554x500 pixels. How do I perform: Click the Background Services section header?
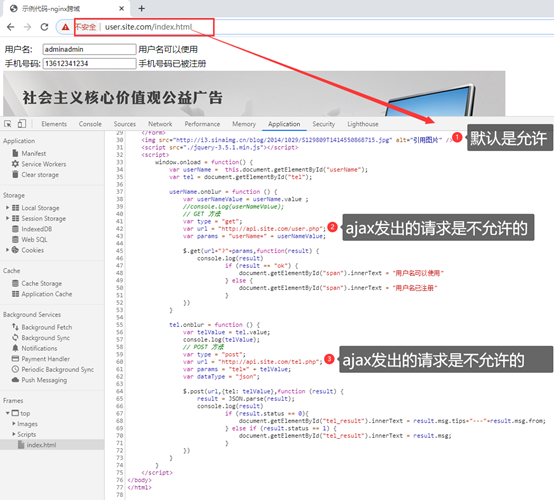point(32,314)
